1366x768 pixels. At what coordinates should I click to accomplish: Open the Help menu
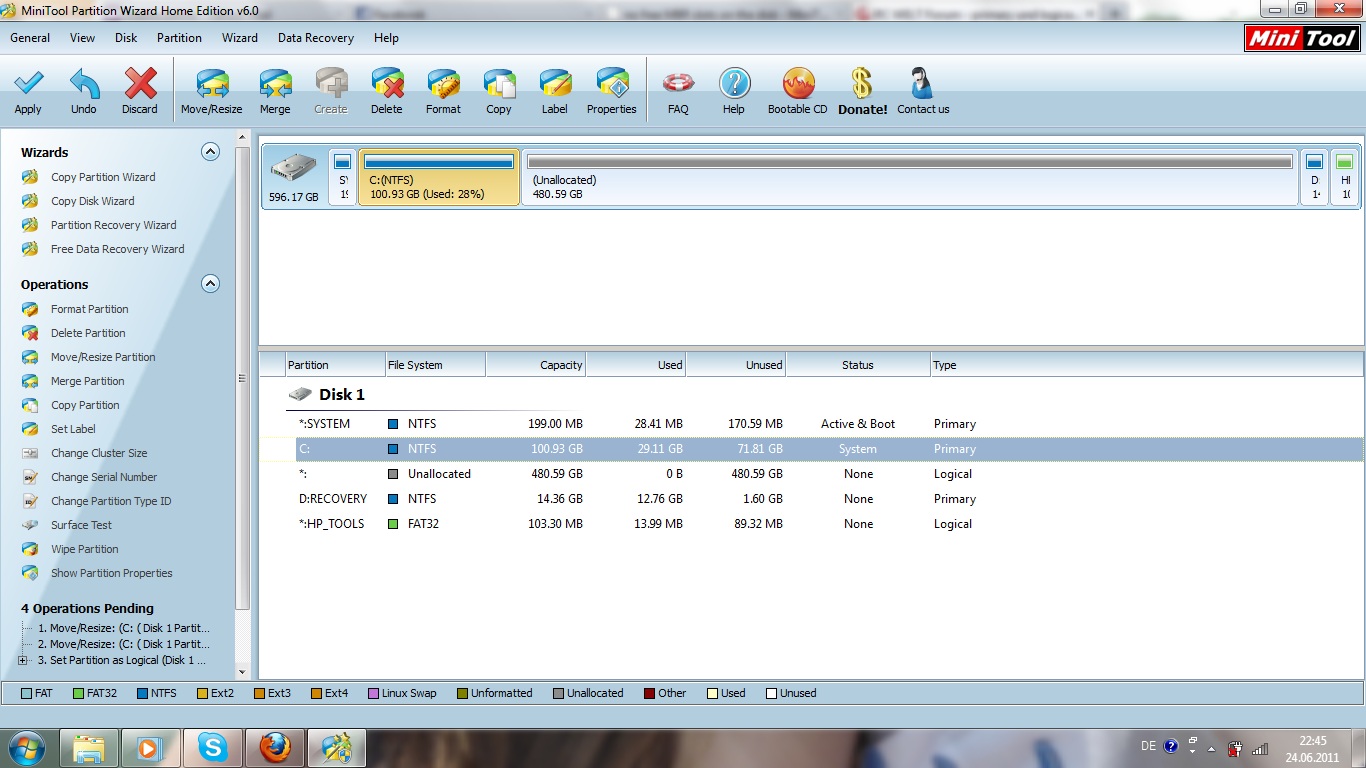(386, 38)
